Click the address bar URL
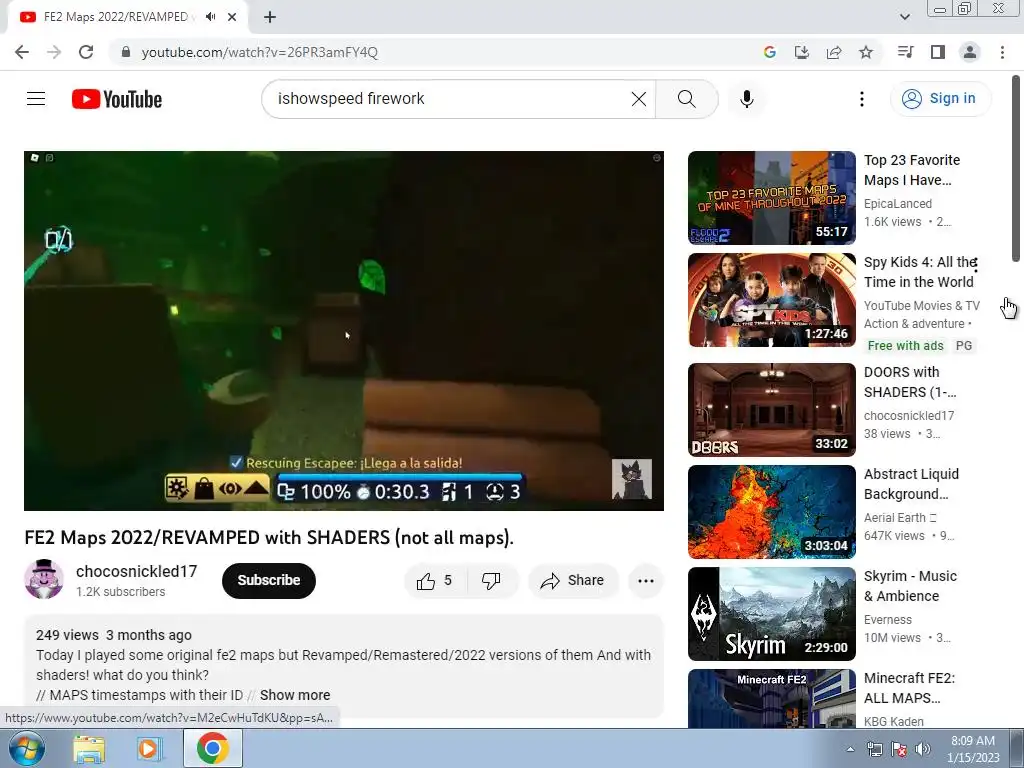The image size is (1024, 768). coord(259,52)
